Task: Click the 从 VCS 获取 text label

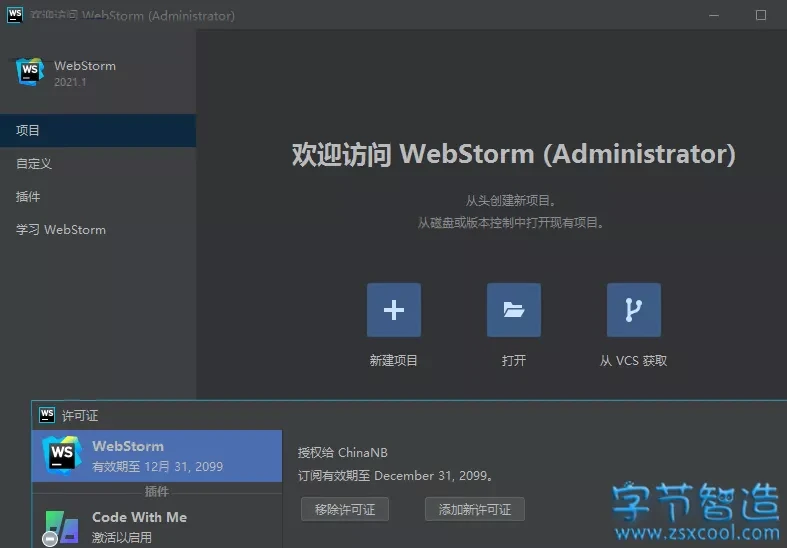Action: pyautogui.click(x=633, y=361)
